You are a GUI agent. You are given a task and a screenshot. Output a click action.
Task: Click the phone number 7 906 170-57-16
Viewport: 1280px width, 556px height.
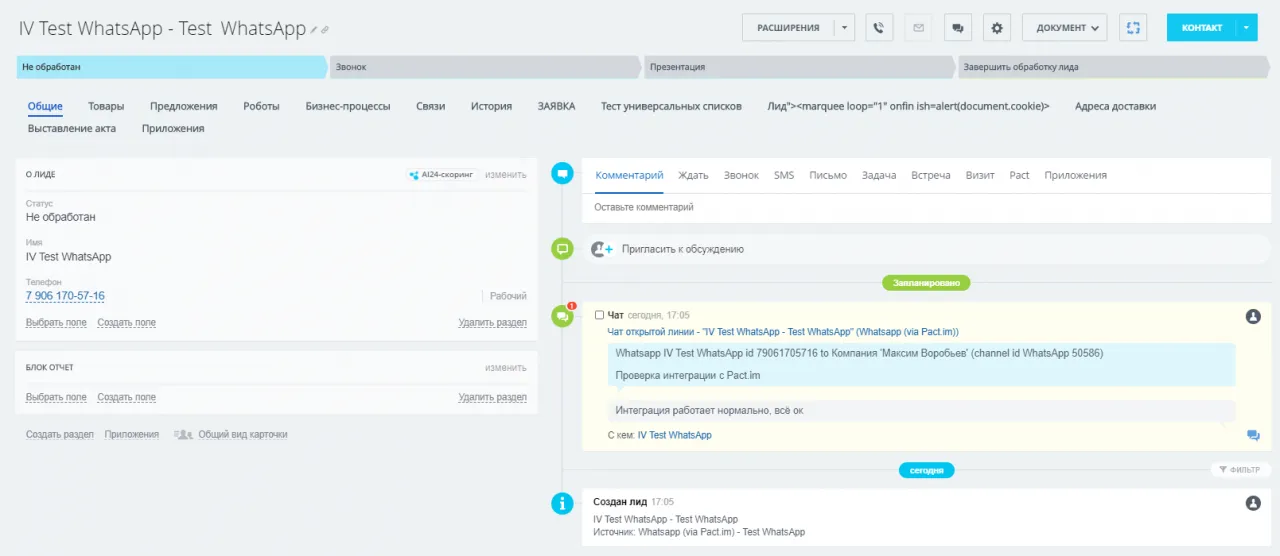click(x=65, y=296)
